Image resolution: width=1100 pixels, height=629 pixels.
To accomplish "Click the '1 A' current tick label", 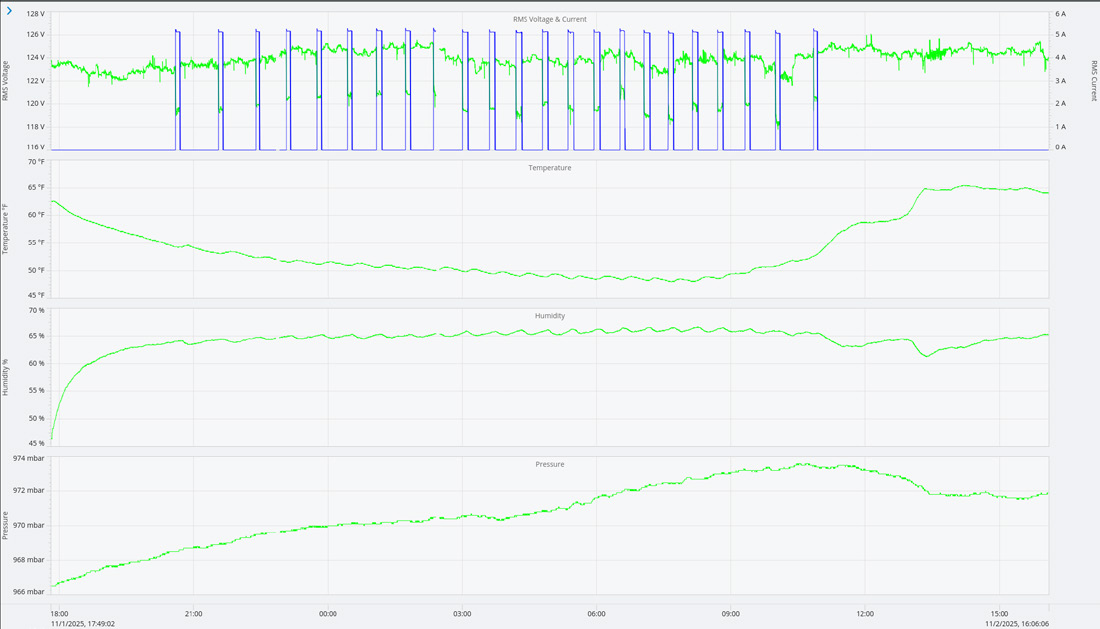I will coord(1060,127).
